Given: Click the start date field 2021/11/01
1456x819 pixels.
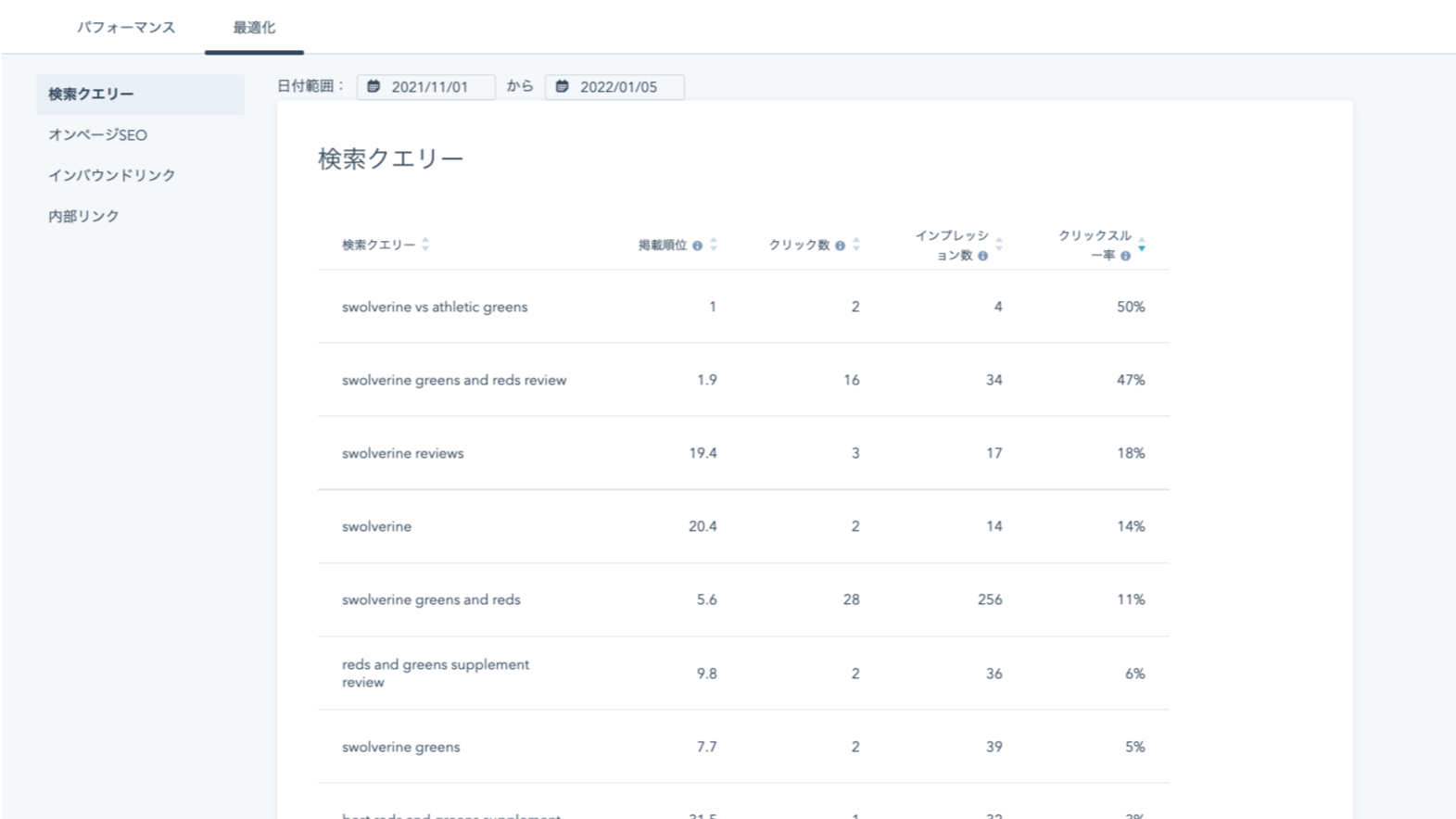Looking at the screenshot, I should 425,87.
